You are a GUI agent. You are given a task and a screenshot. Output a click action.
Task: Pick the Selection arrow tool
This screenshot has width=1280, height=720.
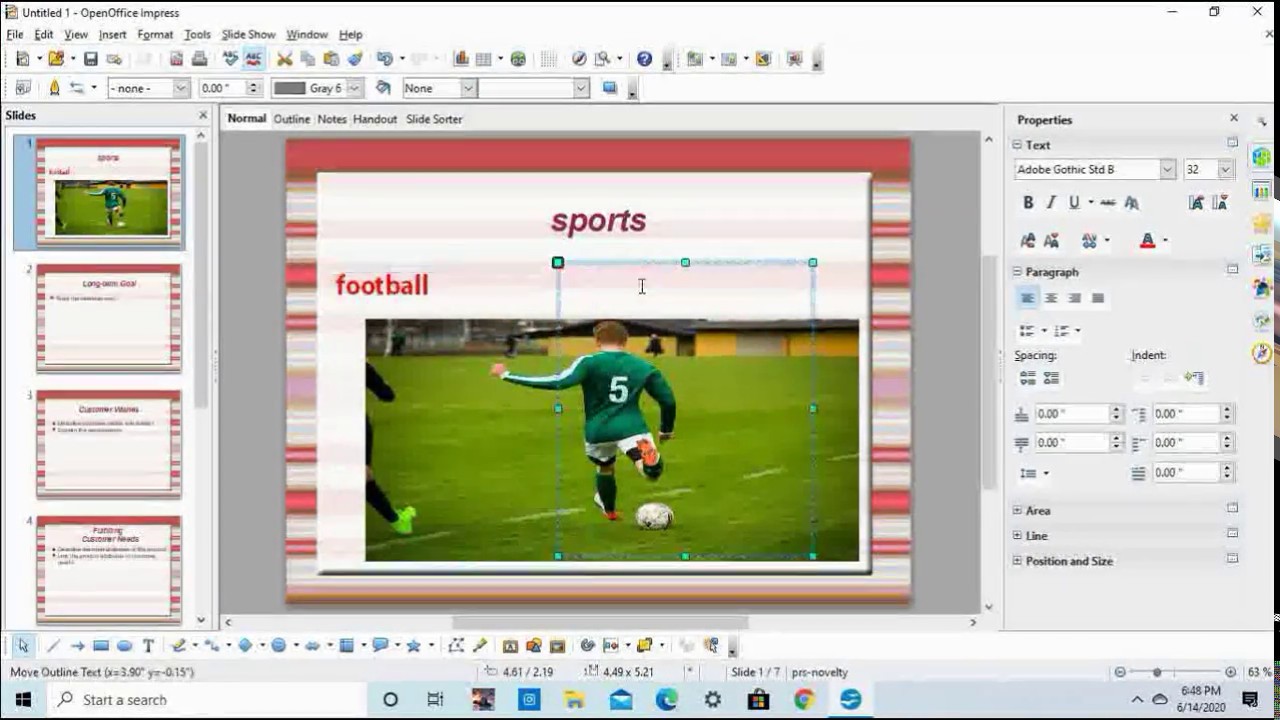click(x=23, y=646)
